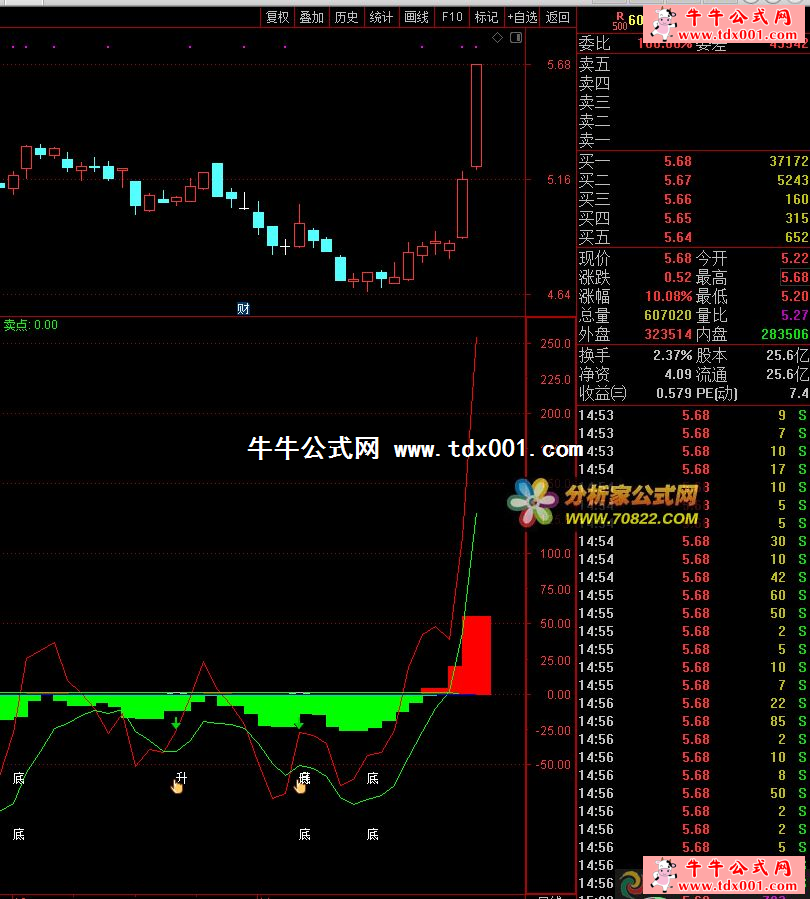The image size is (810, 899).
Task: Open the F10 company info page
Action: [452, 18]
